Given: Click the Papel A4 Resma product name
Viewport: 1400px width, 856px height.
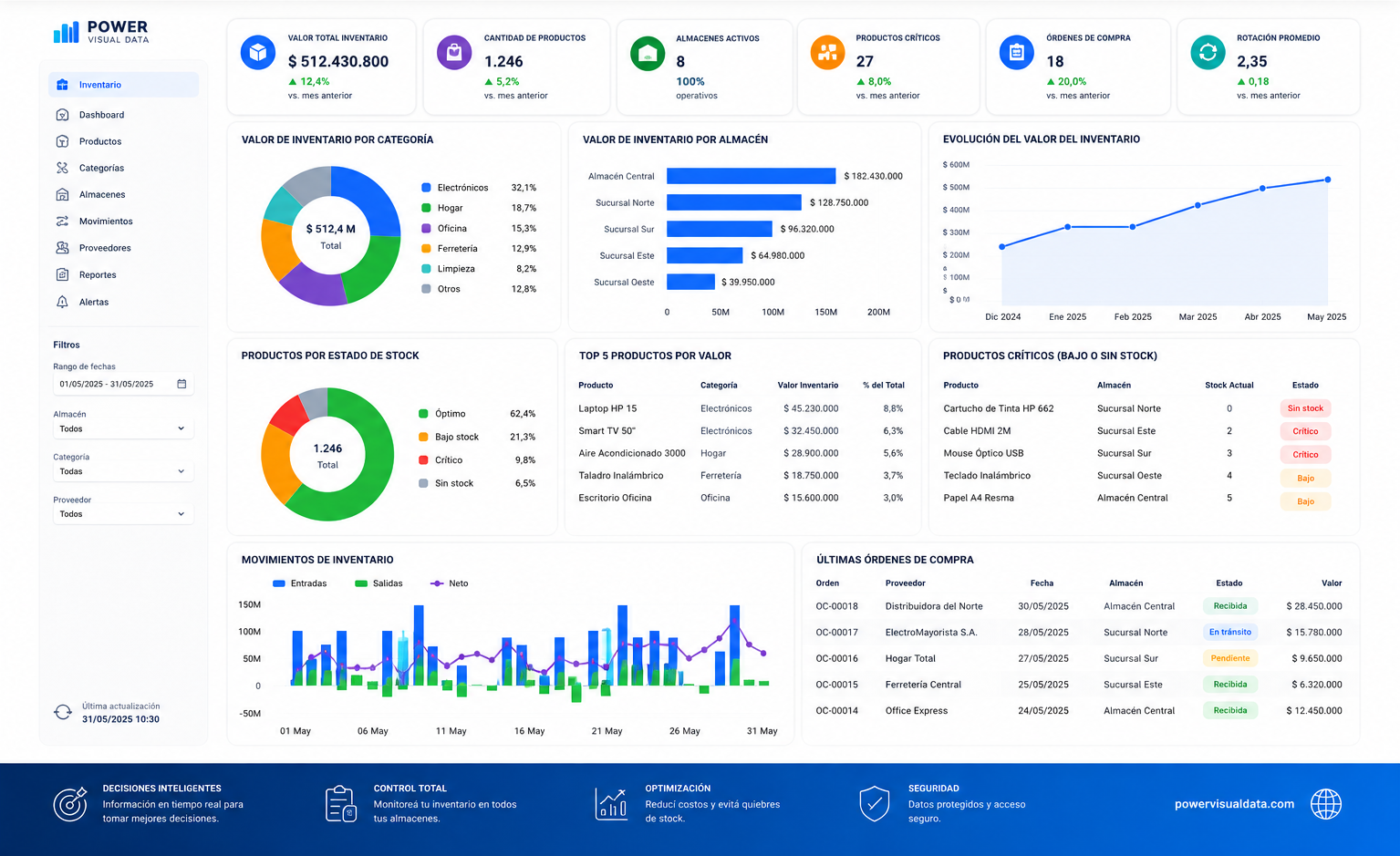Looking at the screenshot, I should click(979, 499).
